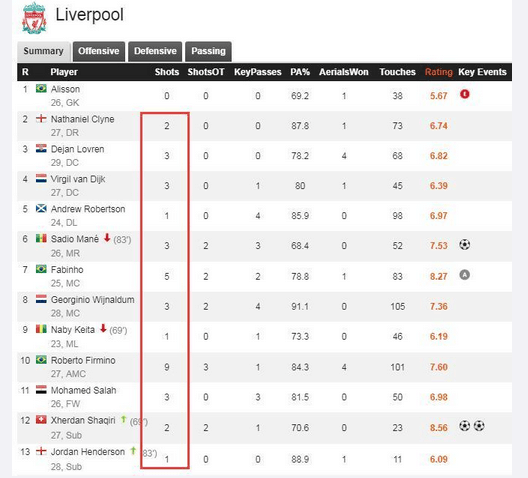Click Shaqiri's first goal ball icon
This screenshot has height=478, width=528.
coord(465,426)
